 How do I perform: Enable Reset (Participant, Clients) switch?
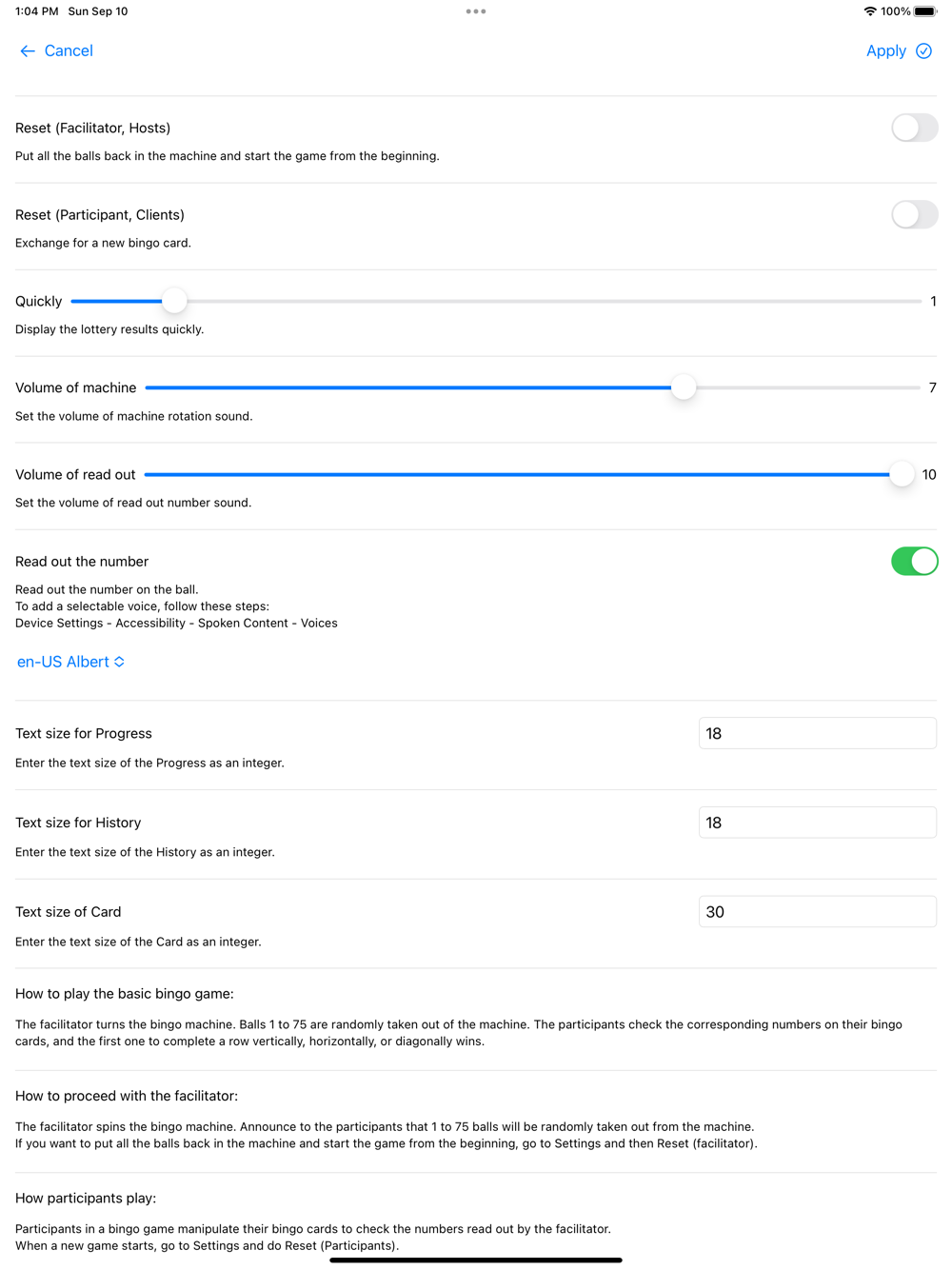point(914,214)
